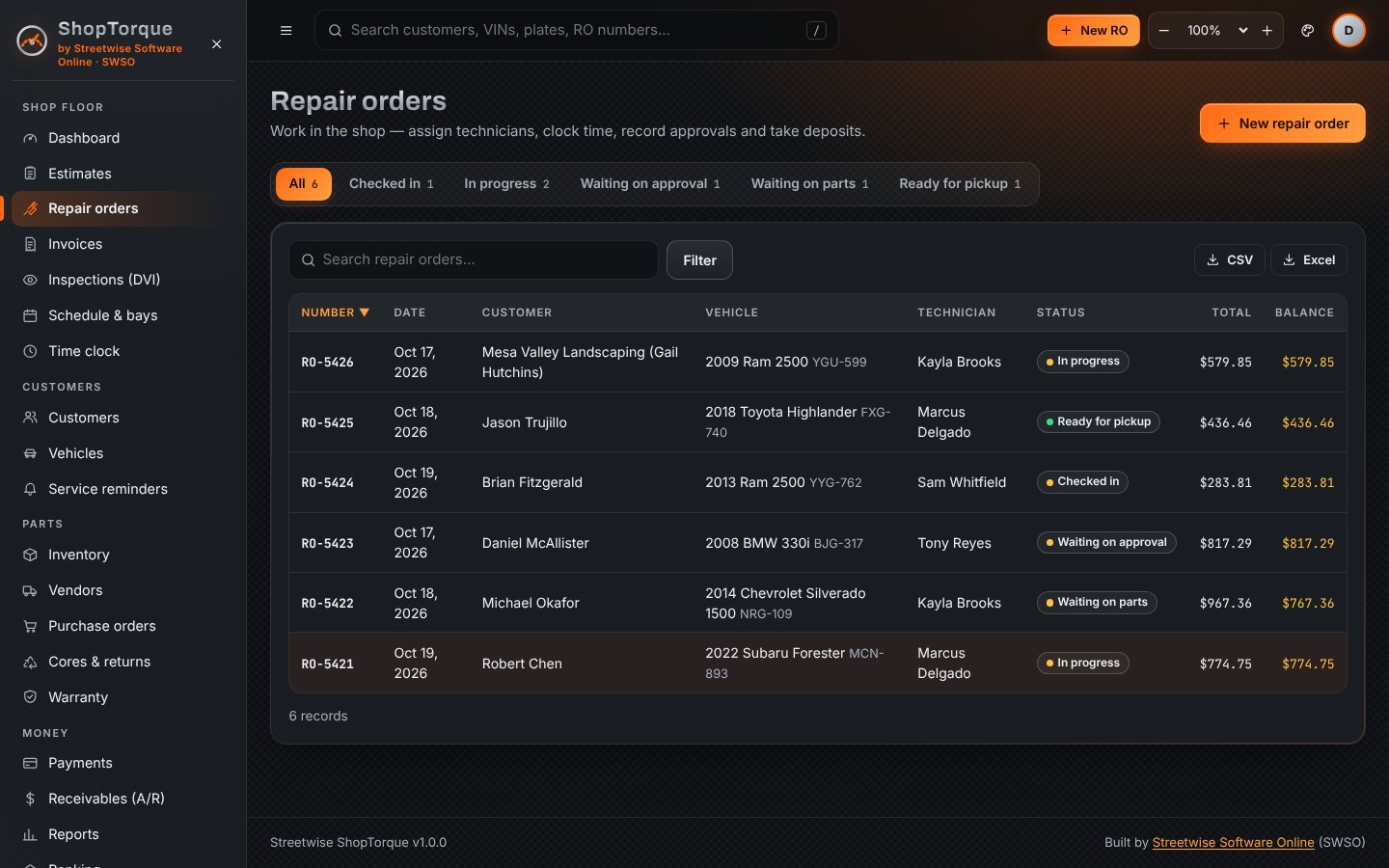
Task: Sort by the NUMBER column header
Action: (x=335, y=312)
